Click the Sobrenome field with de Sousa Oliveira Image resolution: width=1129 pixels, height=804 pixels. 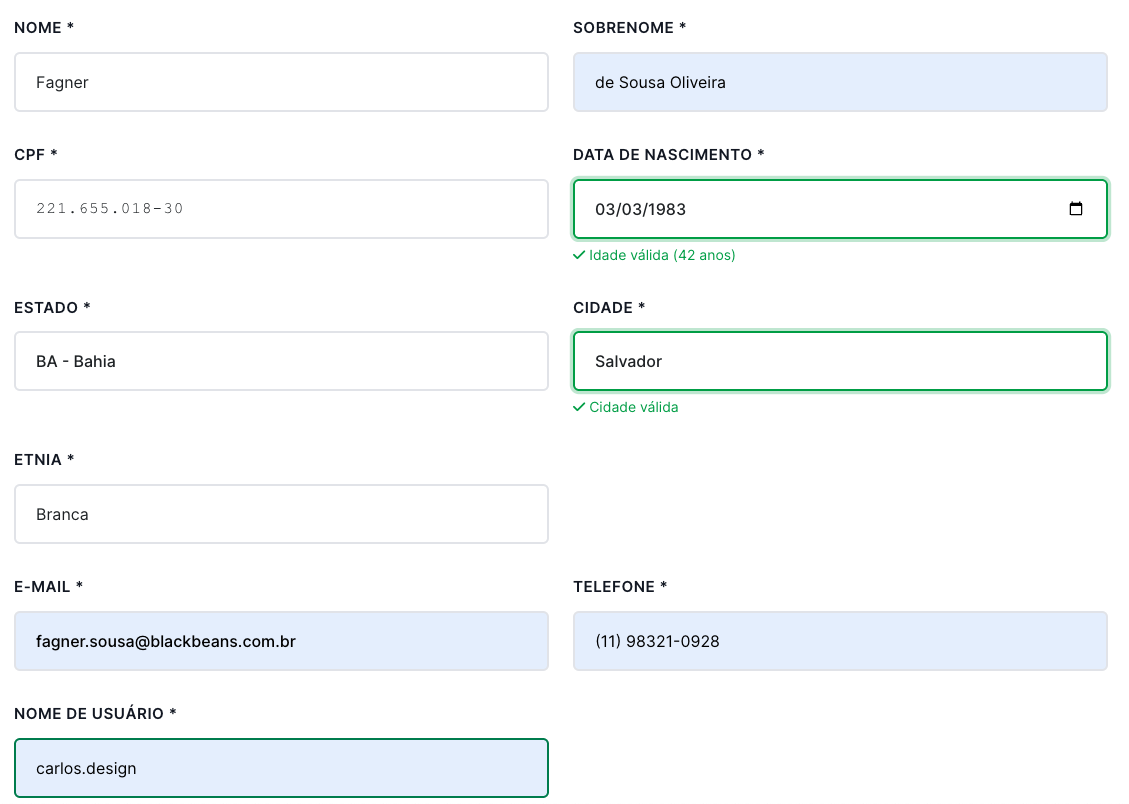[x=839, y=82]
